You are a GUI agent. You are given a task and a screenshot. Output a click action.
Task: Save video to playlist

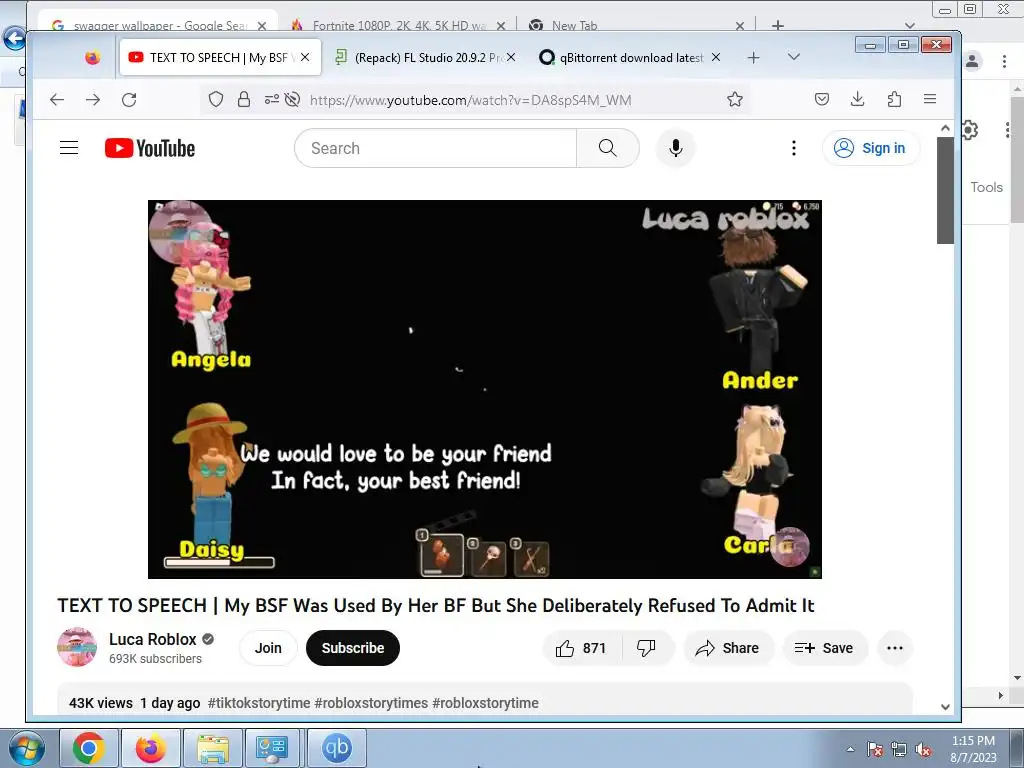pos(824,648)
